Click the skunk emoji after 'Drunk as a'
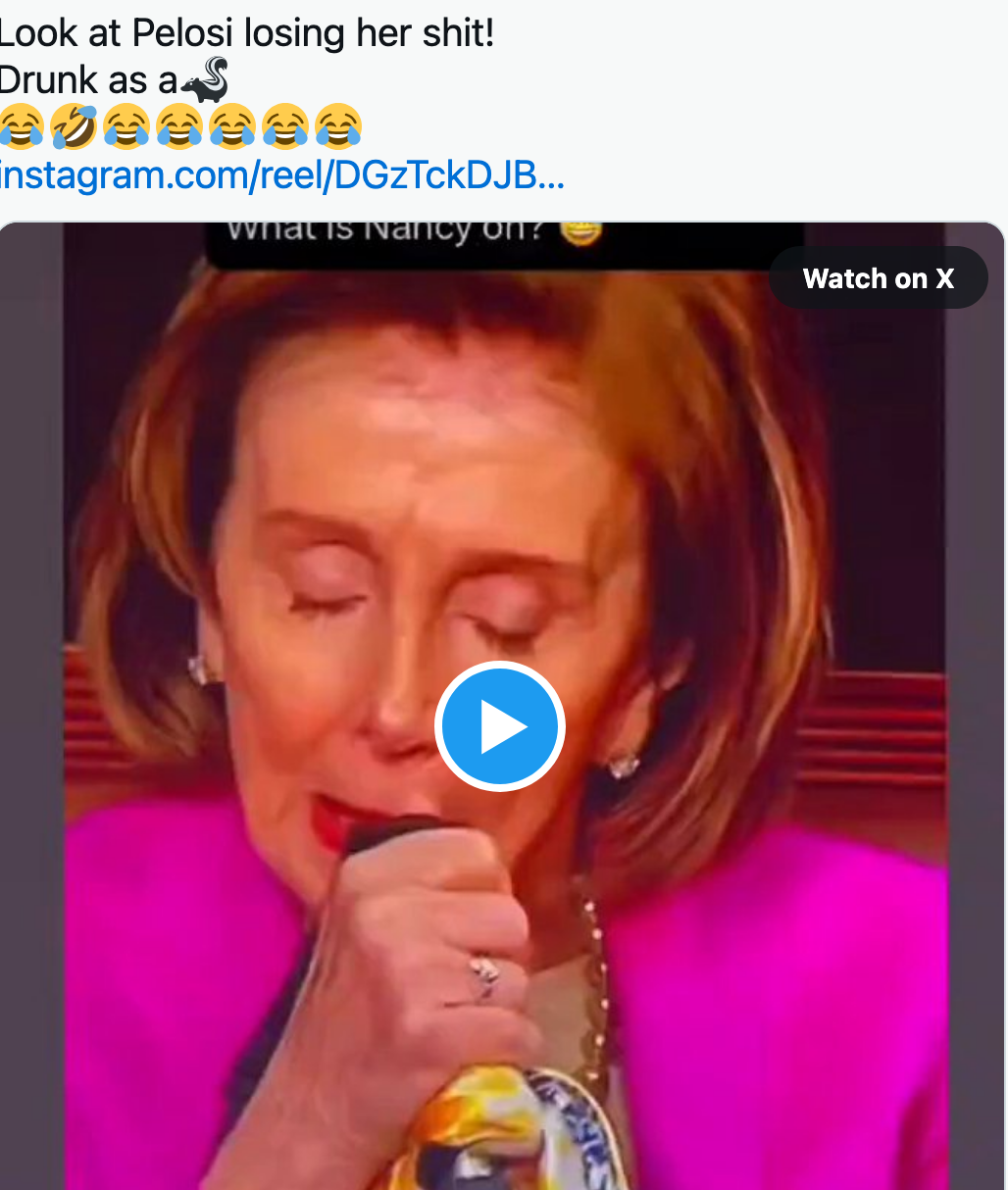Viewport: 1008px width, 1190px height. coord(205,80)
